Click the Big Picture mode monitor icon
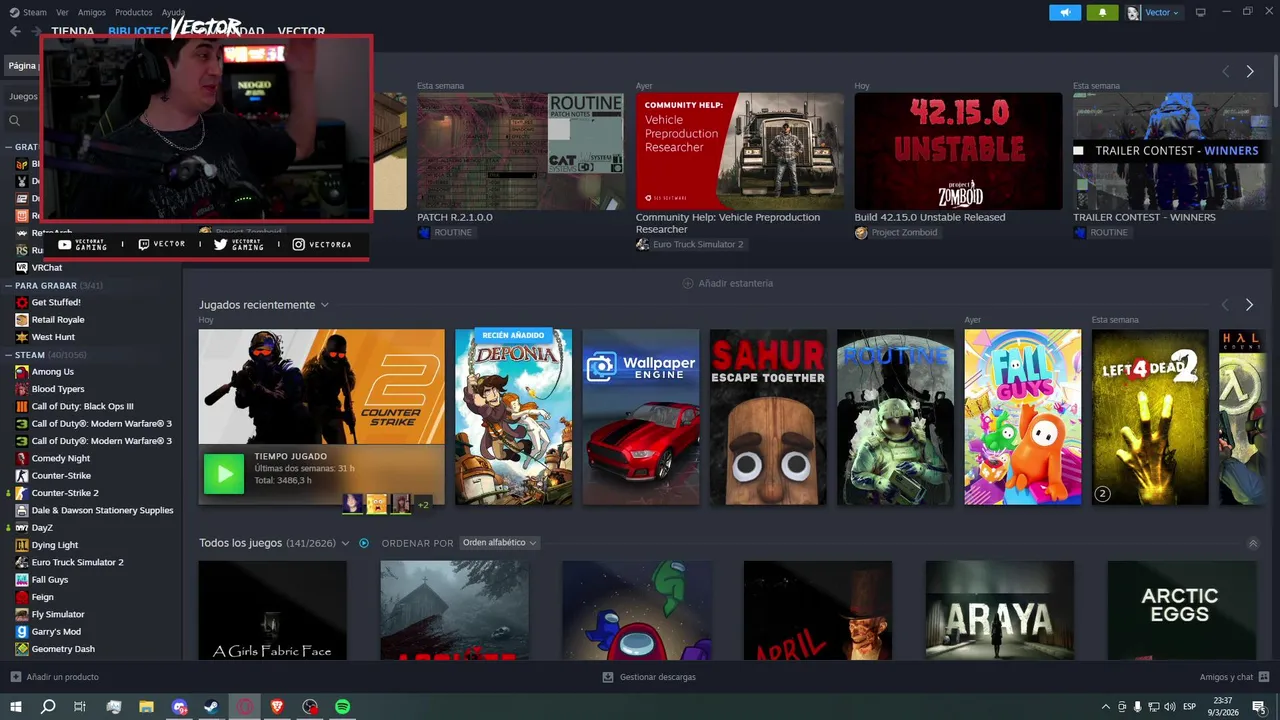 pos(1201,12)
